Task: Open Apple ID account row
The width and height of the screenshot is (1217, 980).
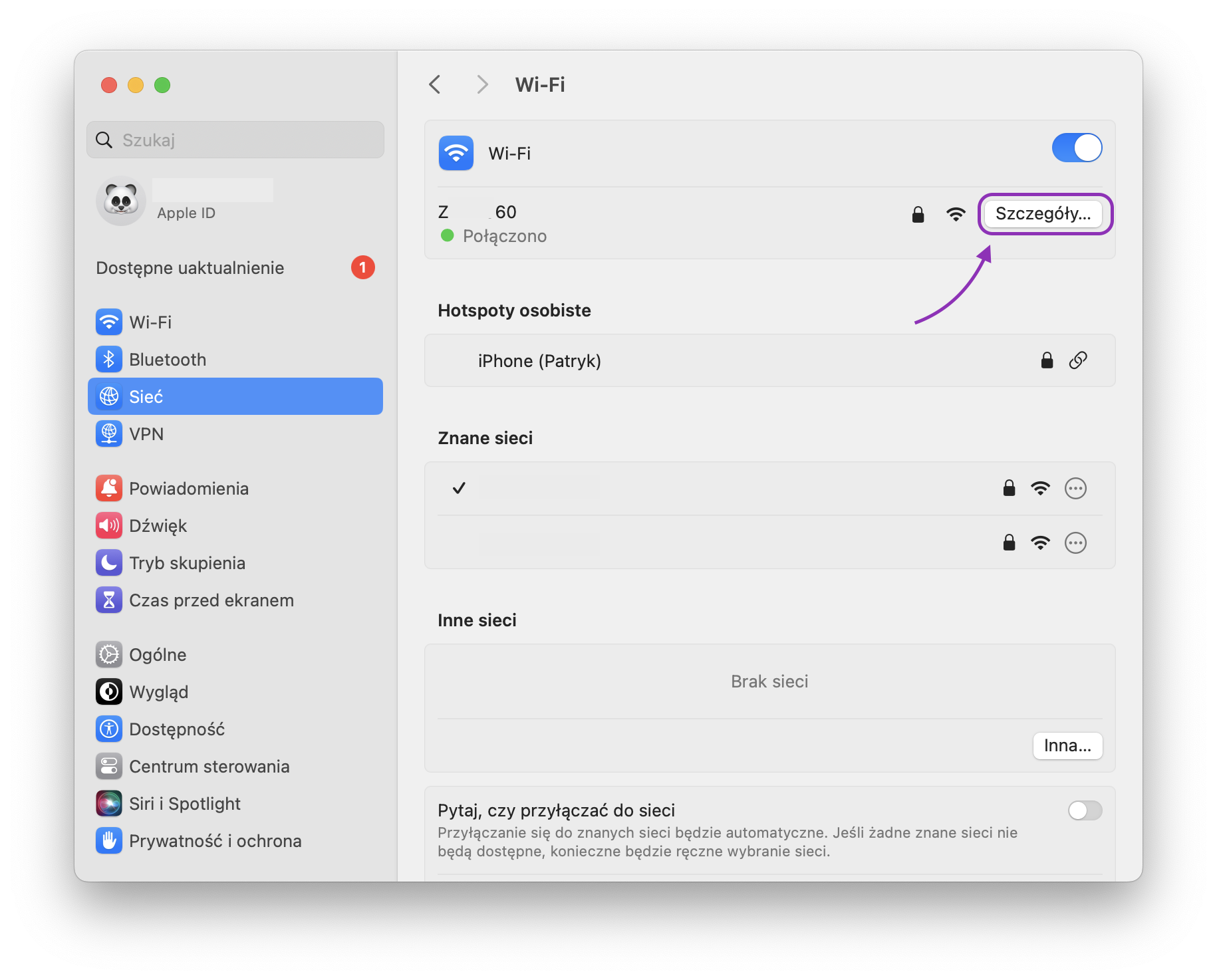Action: [x=235, y=201]
